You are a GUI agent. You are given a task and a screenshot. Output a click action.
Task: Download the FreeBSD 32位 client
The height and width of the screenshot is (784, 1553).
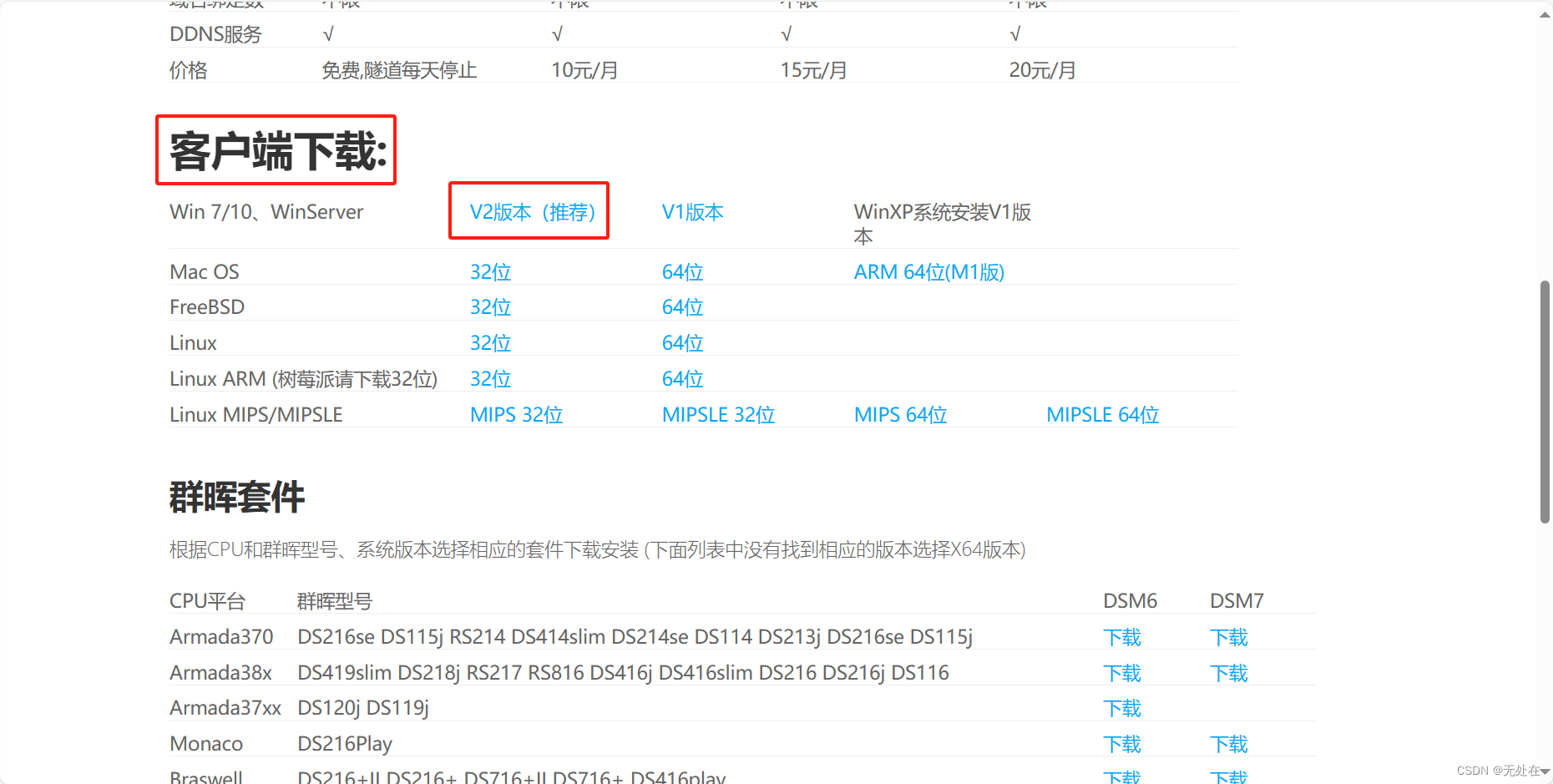point(490,307)
